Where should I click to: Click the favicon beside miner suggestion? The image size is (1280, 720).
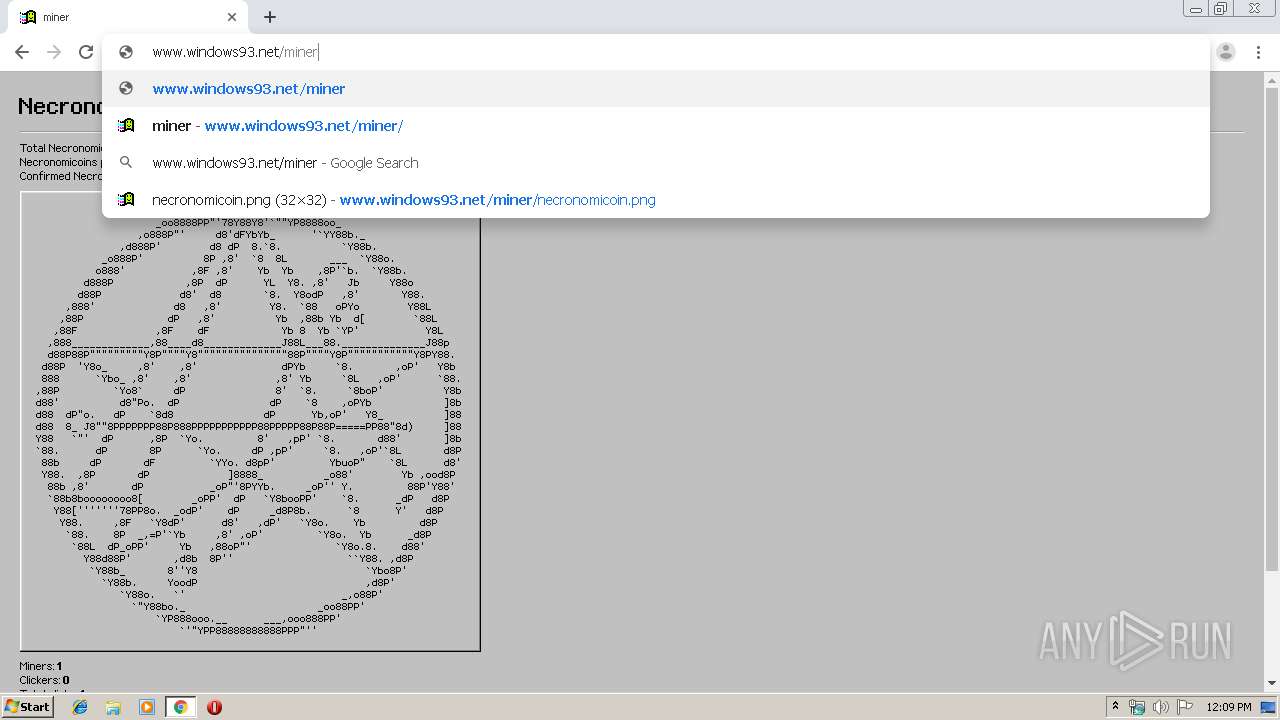126,125
